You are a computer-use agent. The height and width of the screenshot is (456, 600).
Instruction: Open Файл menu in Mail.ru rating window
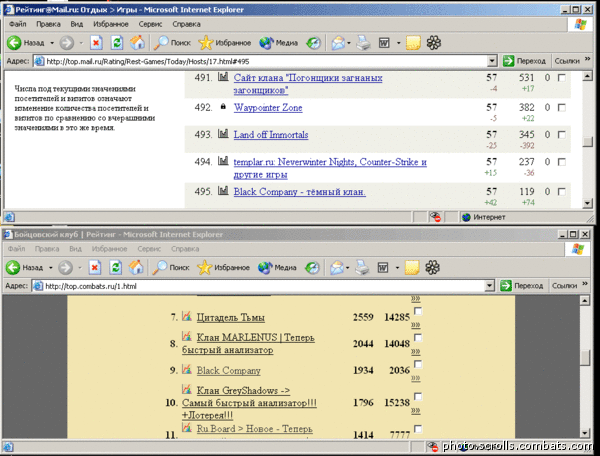18,24
